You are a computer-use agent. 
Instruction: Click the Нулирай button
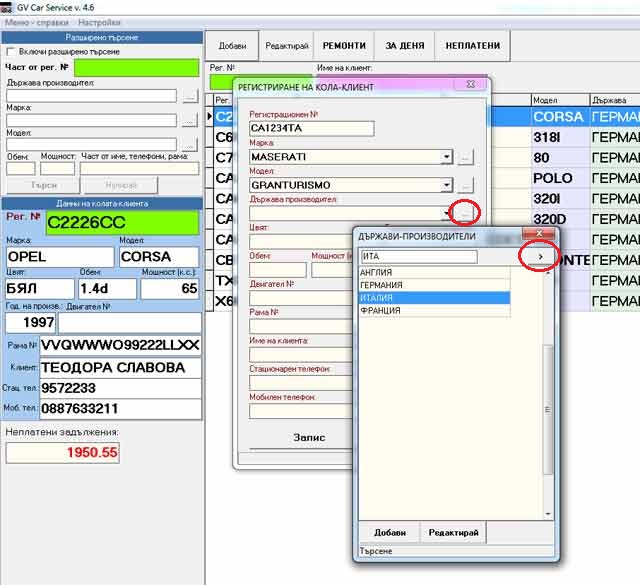(121, 185)
